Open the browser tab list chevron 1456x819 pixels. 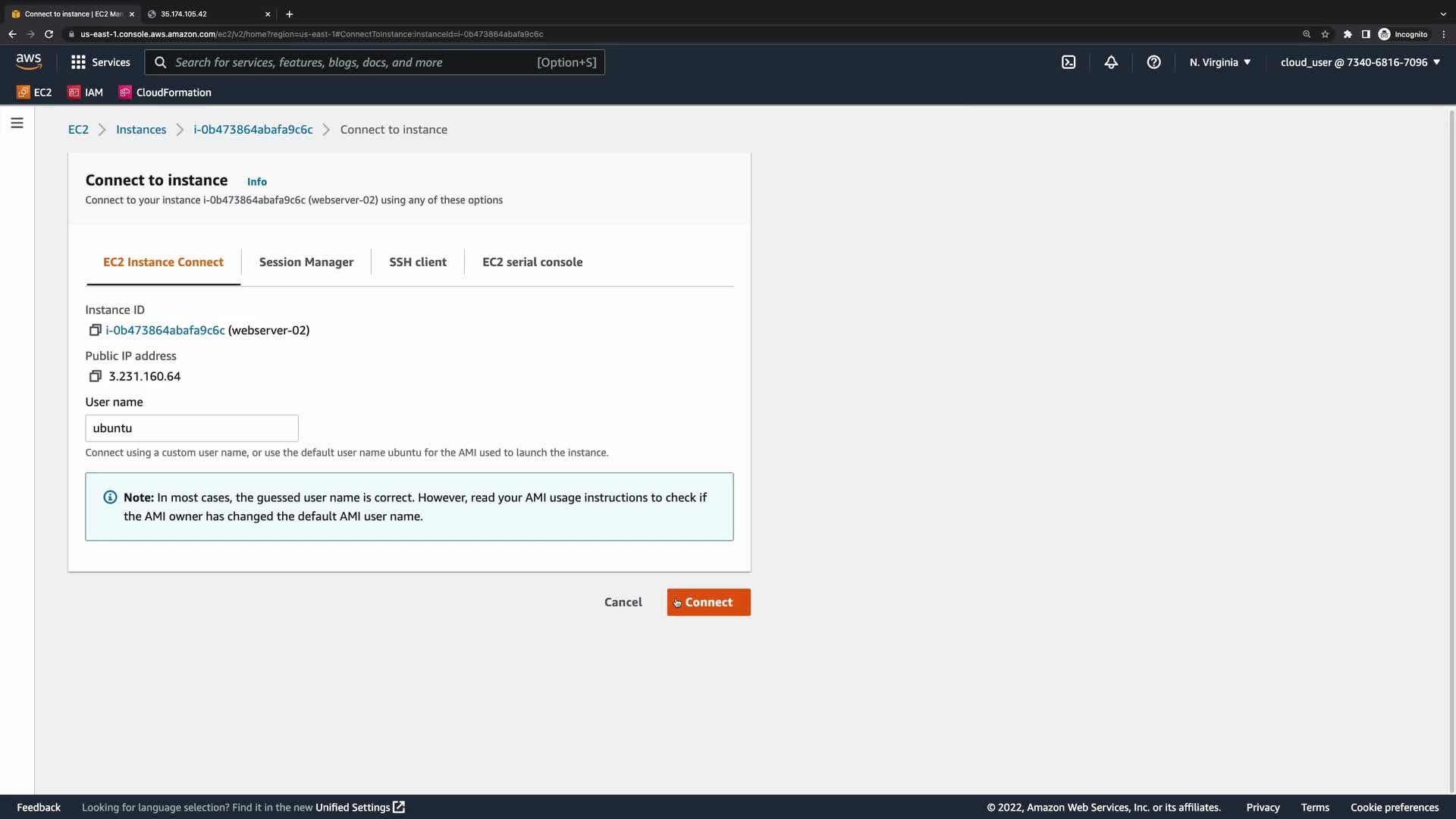click(1442, 14)
